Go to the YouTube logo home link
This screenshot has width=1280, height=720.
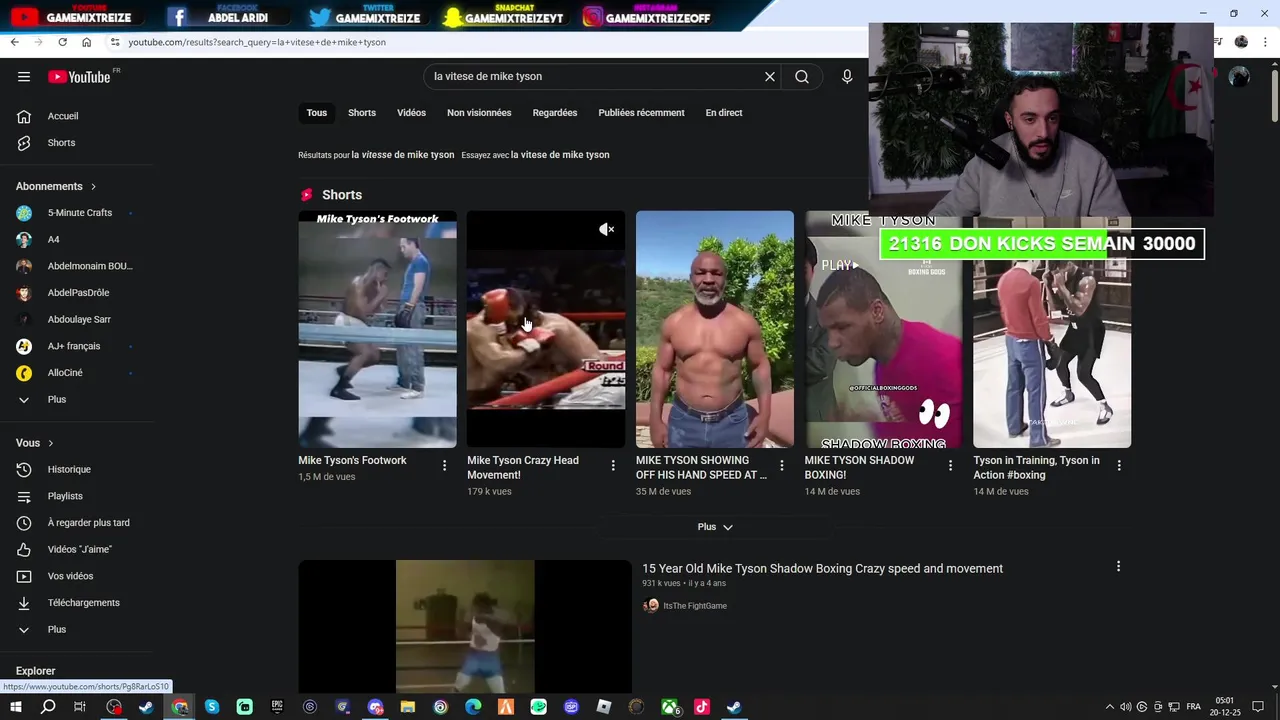click(79, 77)
